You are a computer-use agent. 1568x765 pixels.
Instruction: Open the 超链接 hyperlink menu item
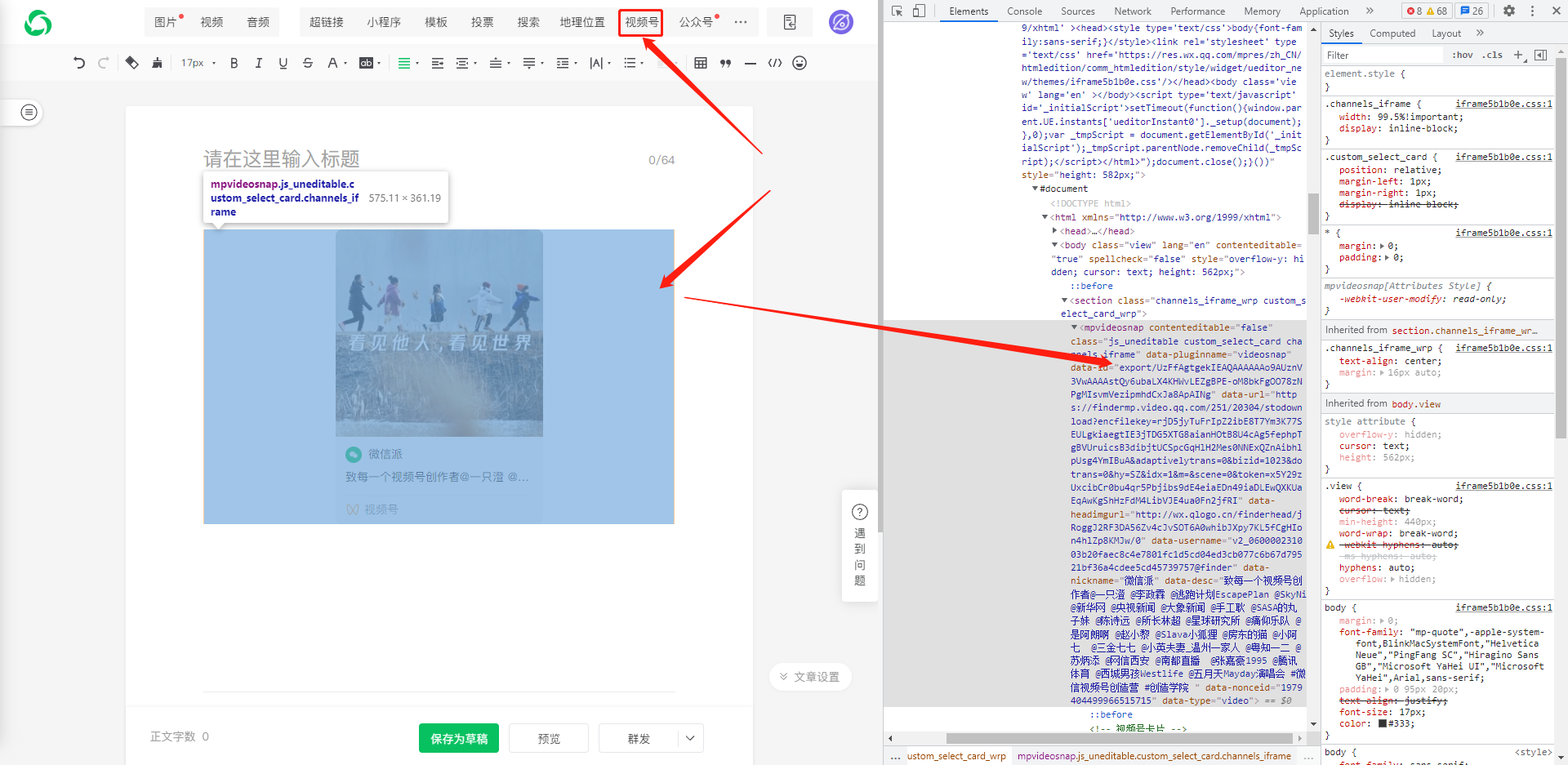(x=326, y=22)
